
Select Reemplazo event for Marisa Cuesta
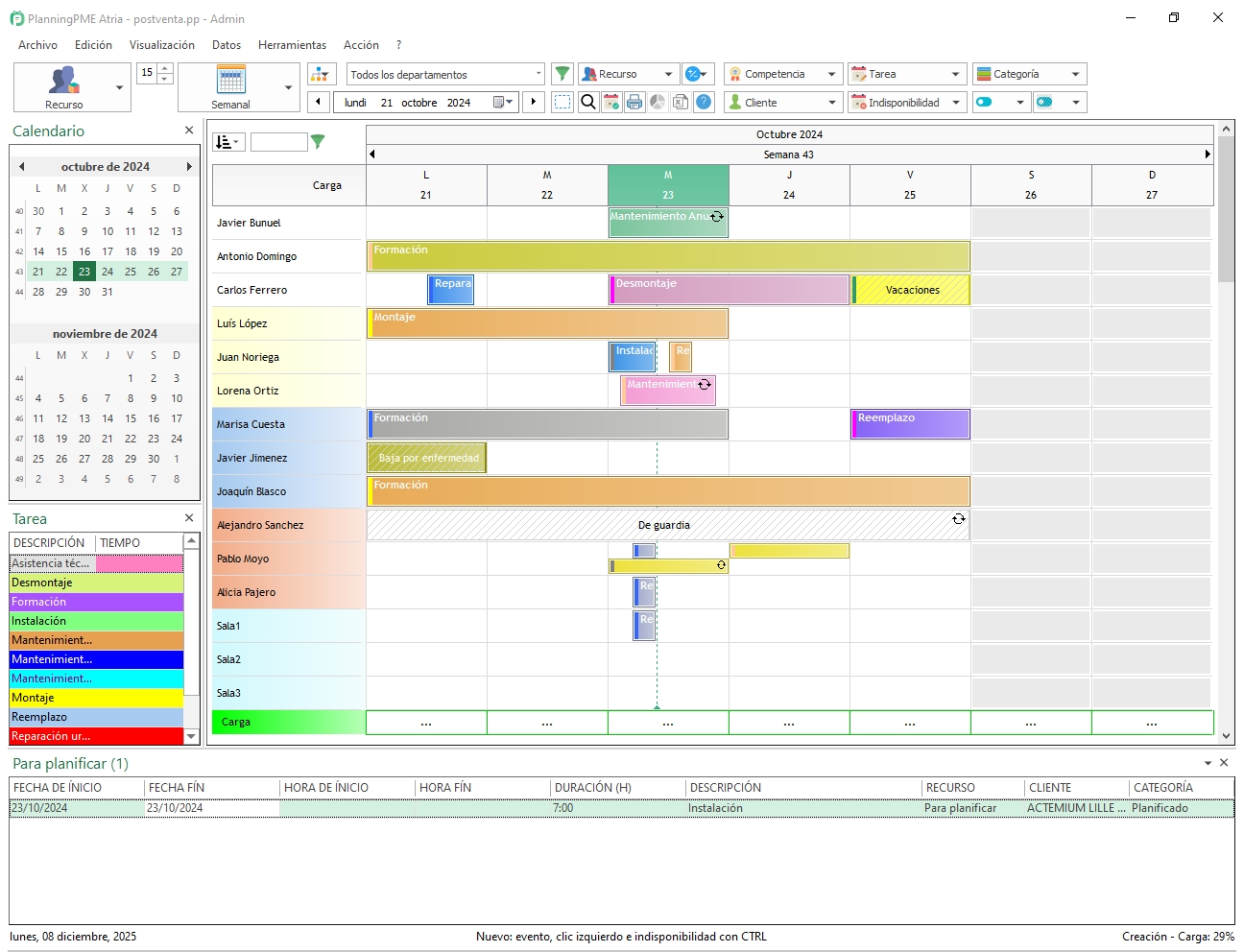click(x=910, y=424)
